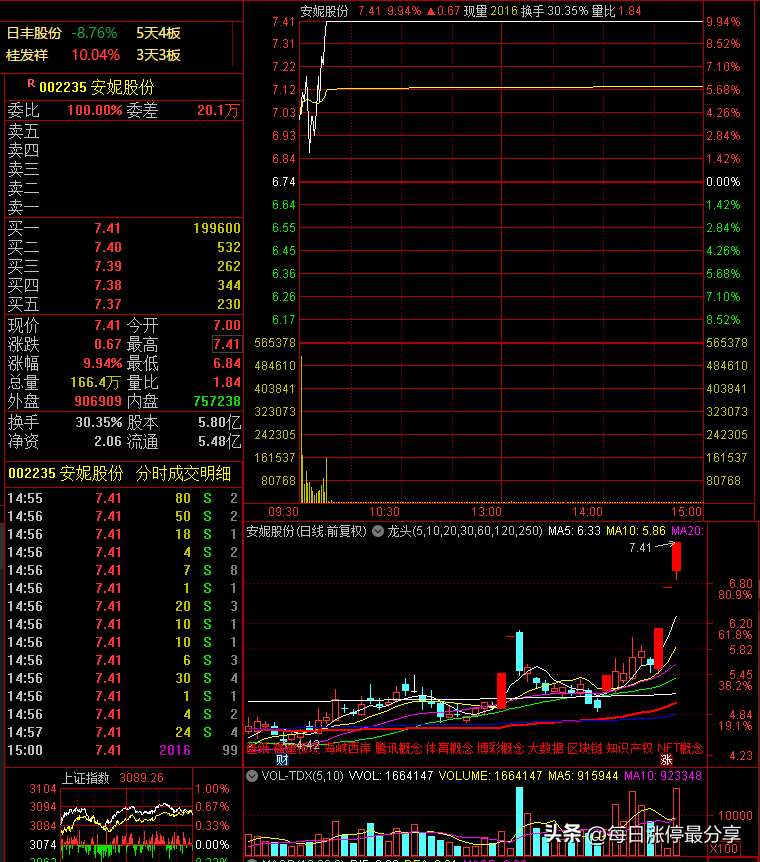Click the 涨 limit-up marker icon
Image resolution: width=760 pixels, height=862 pixels.
[667, 760]
